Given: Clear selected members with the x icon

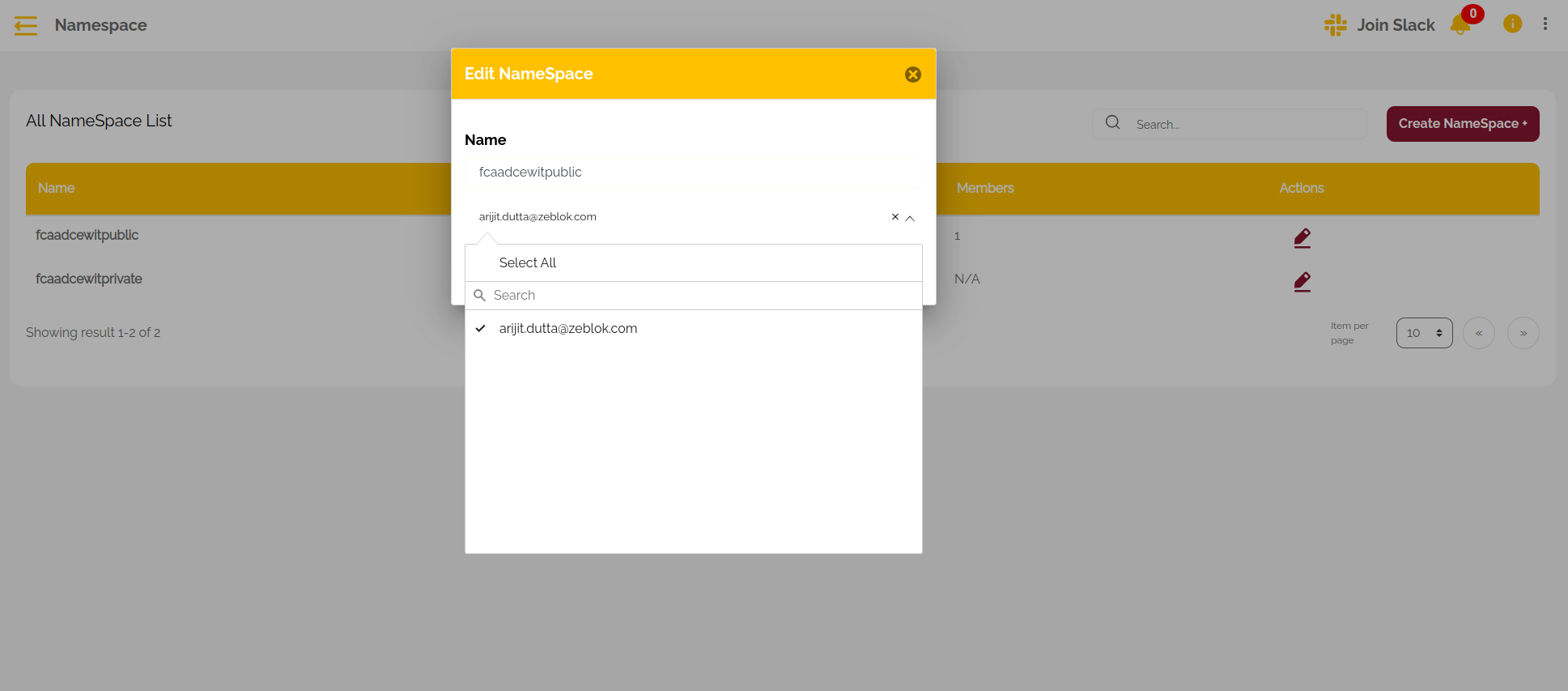Looking at the screenshot, I should click(895, 217).
